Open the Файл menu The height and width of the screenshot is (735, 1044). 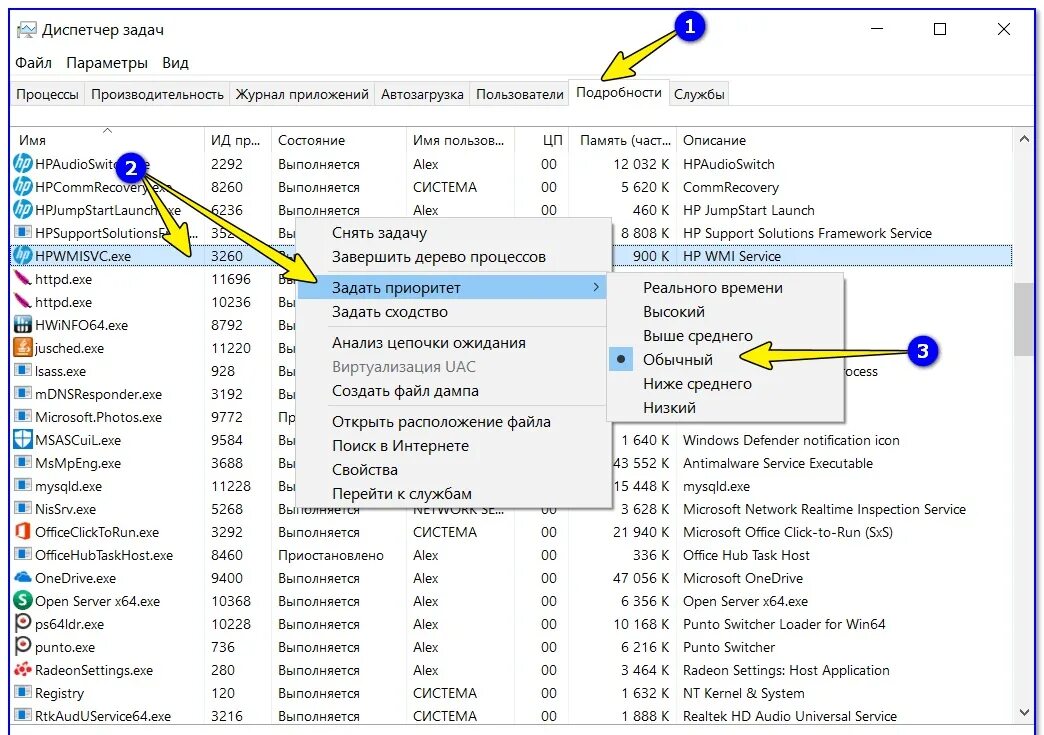pos(33,63)
